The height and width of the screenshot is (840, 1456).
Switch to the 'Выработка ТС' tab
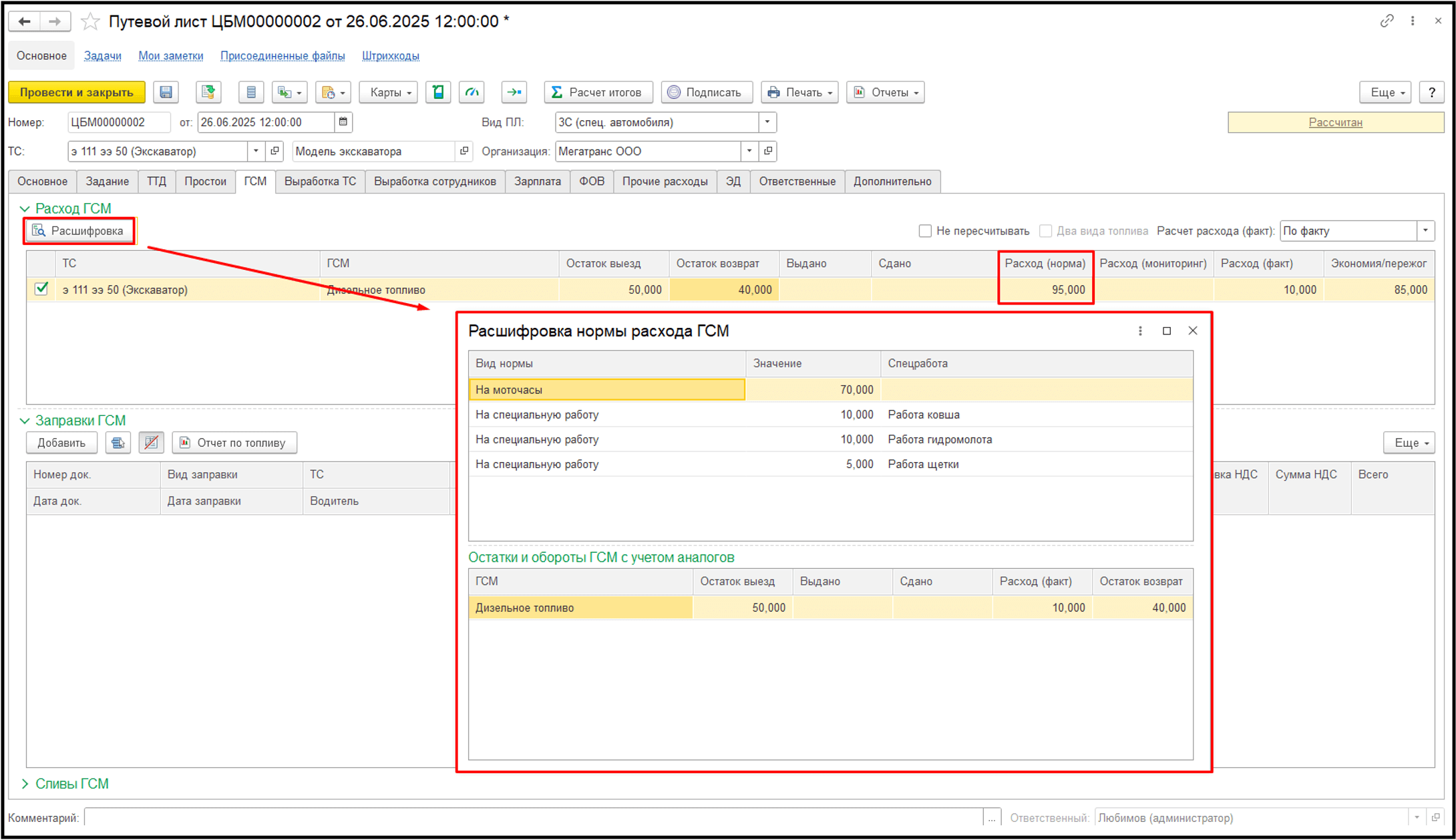point(320,182)
